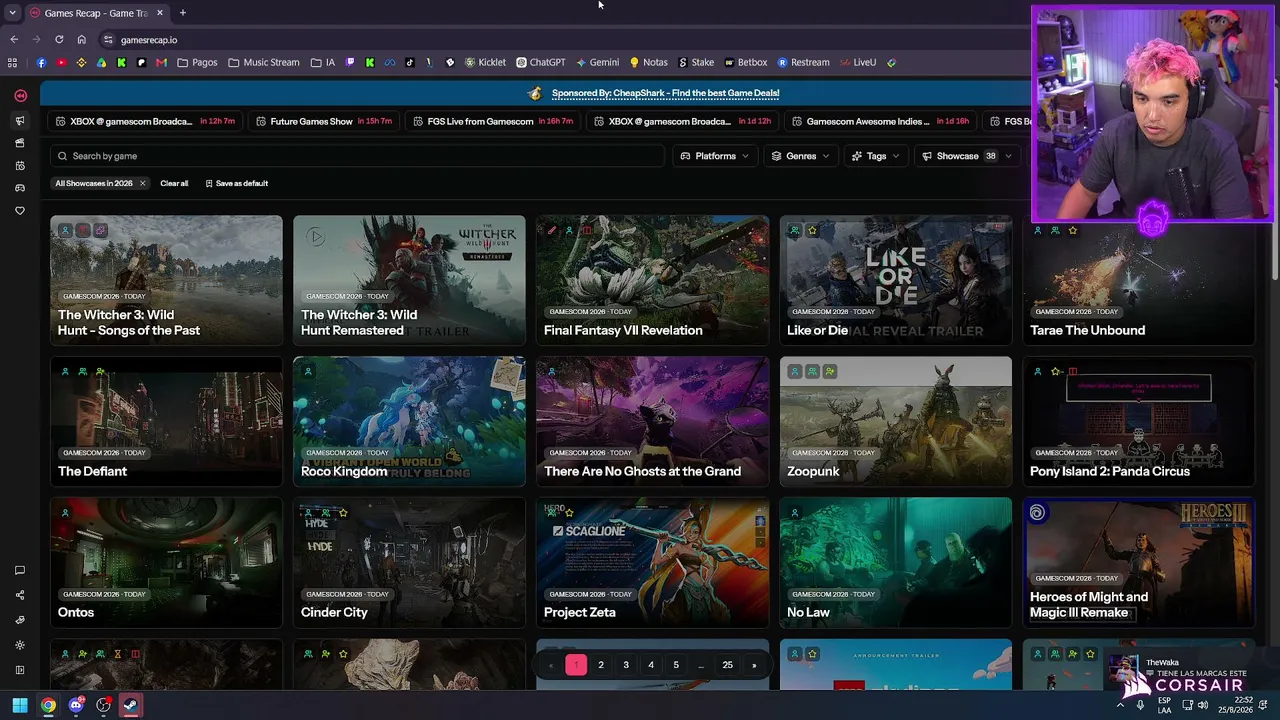Show hidden system tray icons
The image size is (1280, 720).
click(1120, 705)
